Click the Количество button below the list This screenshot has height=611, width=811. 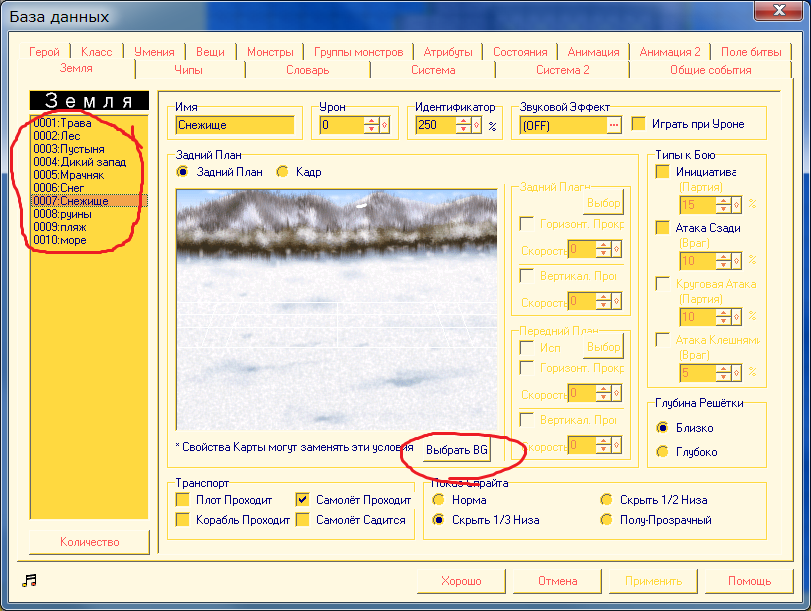click(x=89, y=542)
